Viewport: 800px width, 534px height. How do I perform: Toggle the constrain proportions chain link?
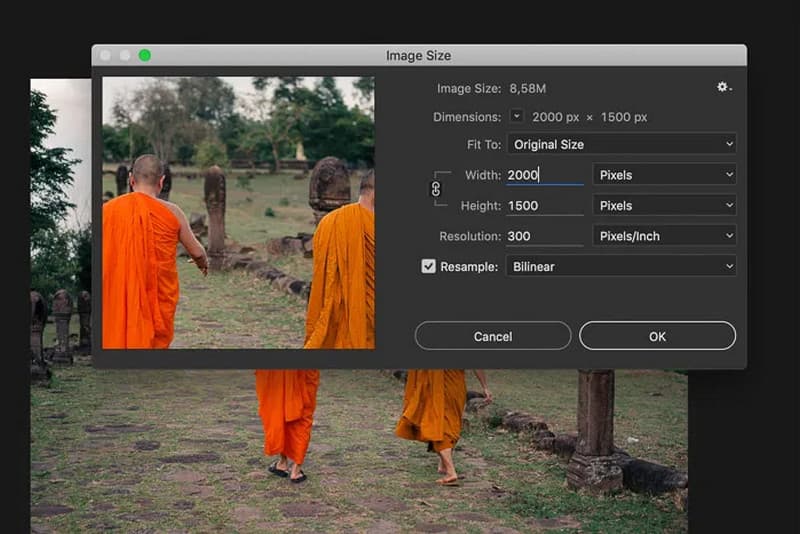point(436,188)
